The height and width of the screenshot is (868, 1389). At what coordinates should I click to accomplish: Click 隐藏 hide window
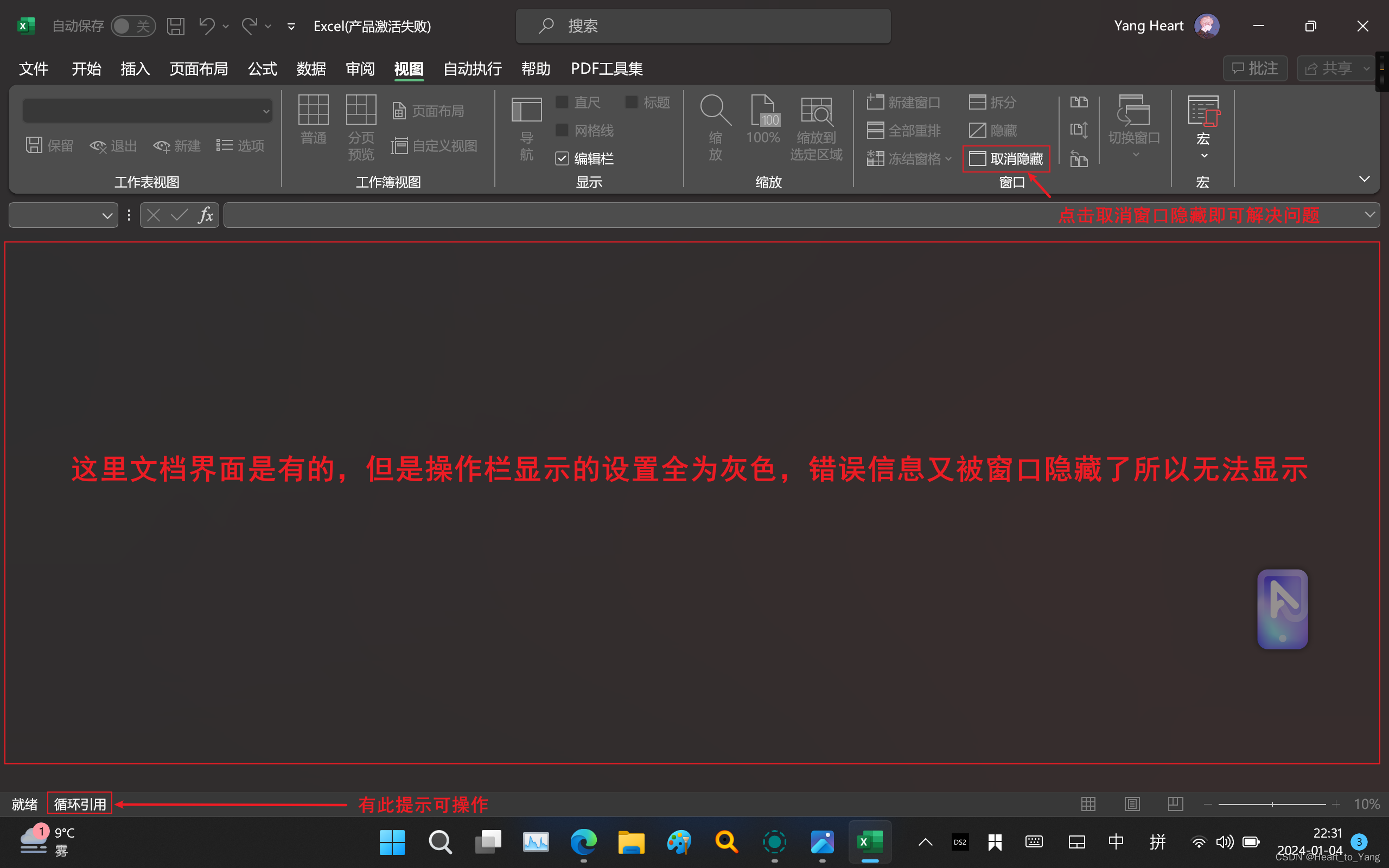pyautogui.click(x=993, y=130)
